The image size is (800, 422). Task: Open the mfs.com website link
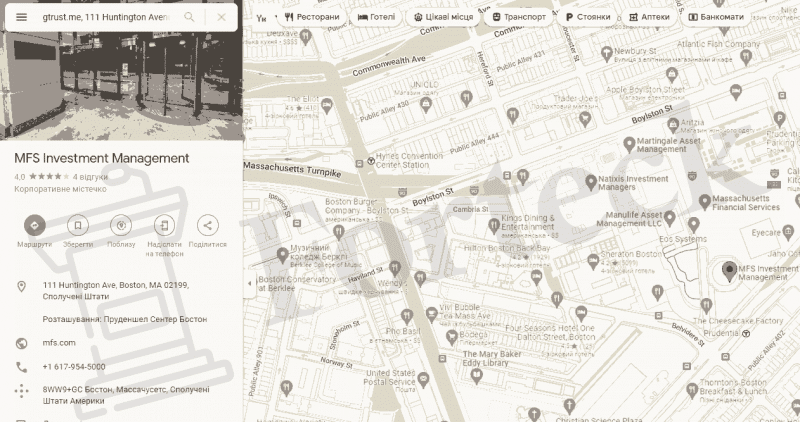[x=59, y=343]
